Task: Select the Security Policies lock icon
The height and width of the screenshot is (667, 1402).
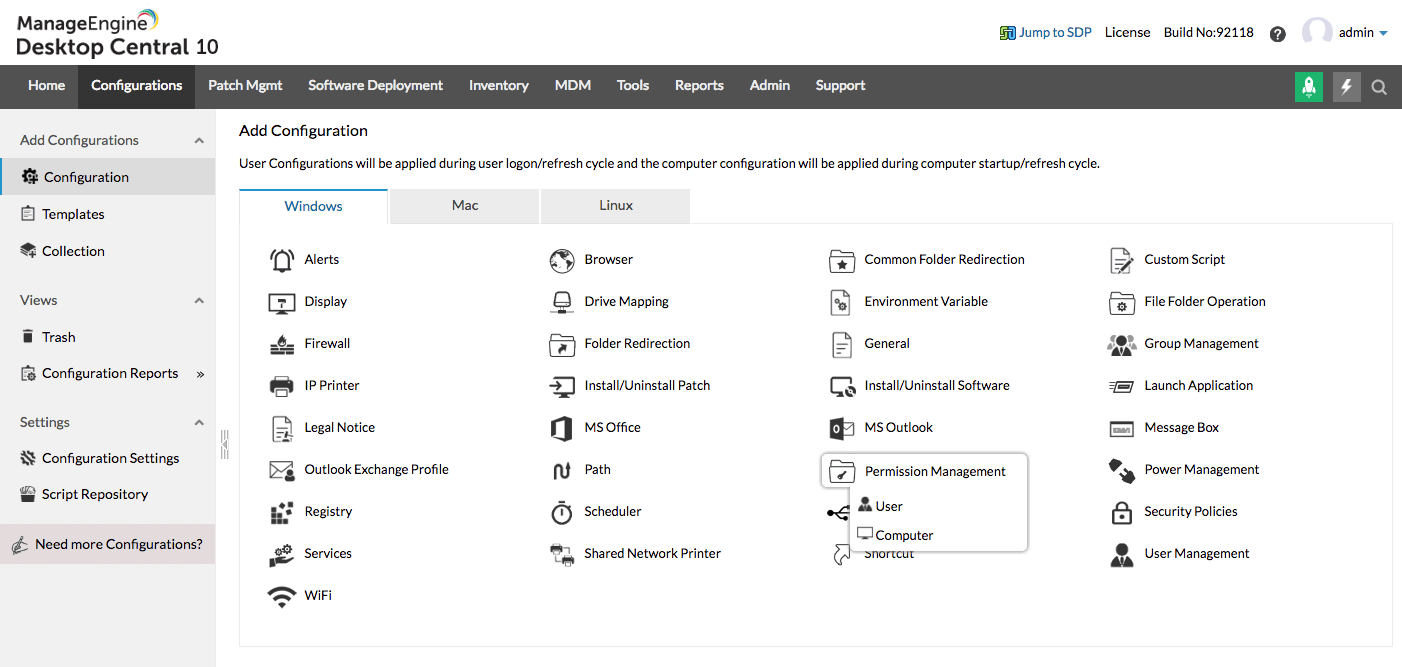Action: pos(1122,512)
